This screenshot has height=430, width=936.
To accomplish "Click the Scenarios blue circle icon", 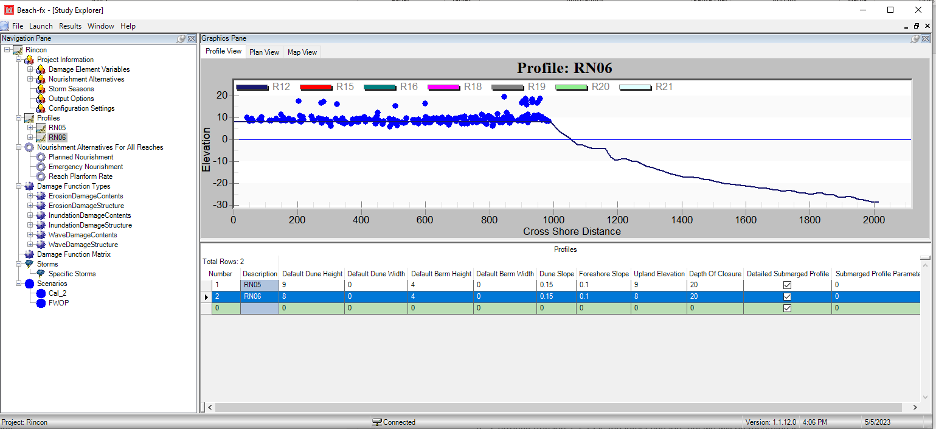I will (29, 284).
